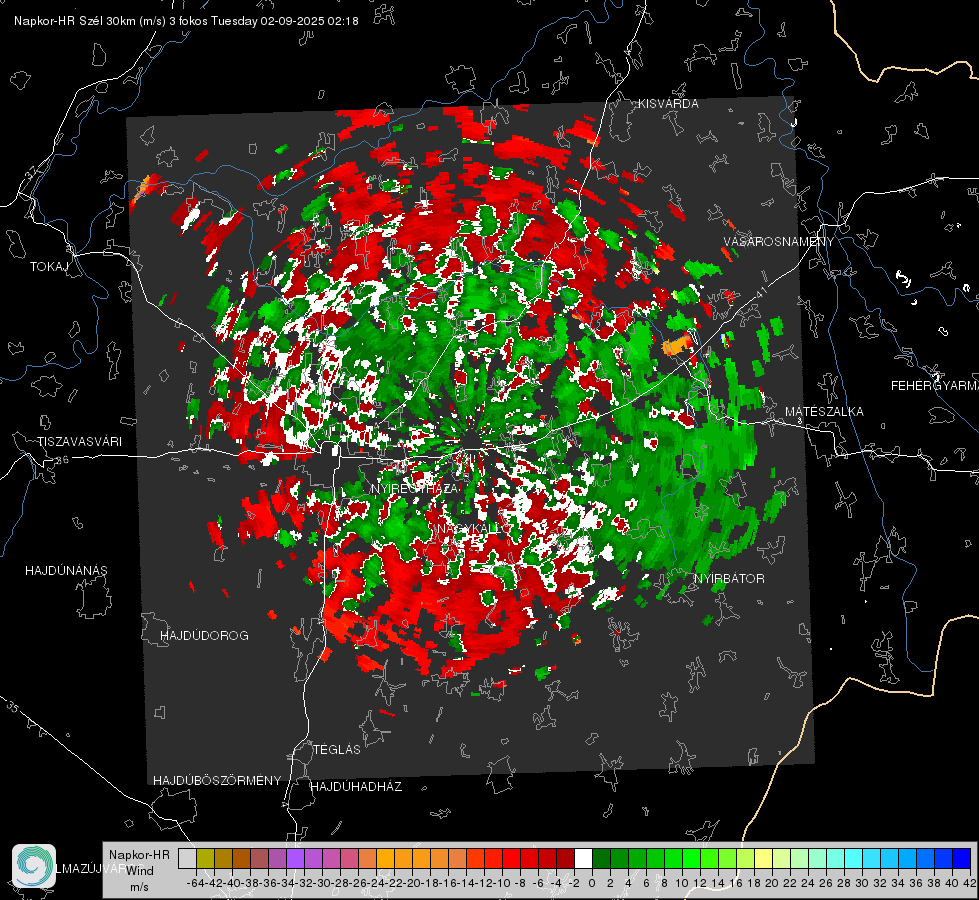Select the FEHÉRGYARMAT label at right edge
Image resolution: width=979 pixels, height=900 pixels.
[x=934, y=386]
